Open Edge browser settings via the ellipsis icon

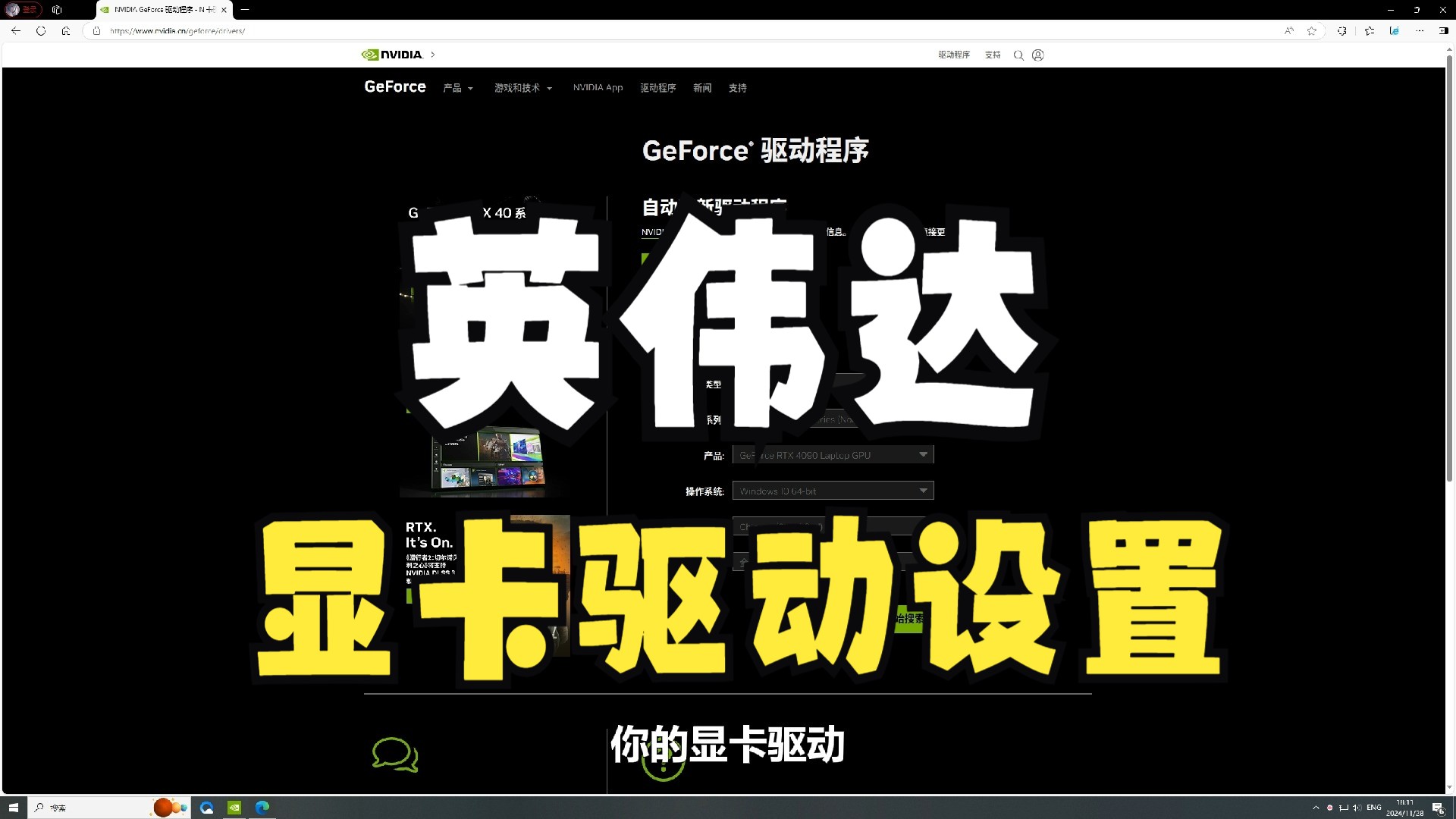[1421, 31]
